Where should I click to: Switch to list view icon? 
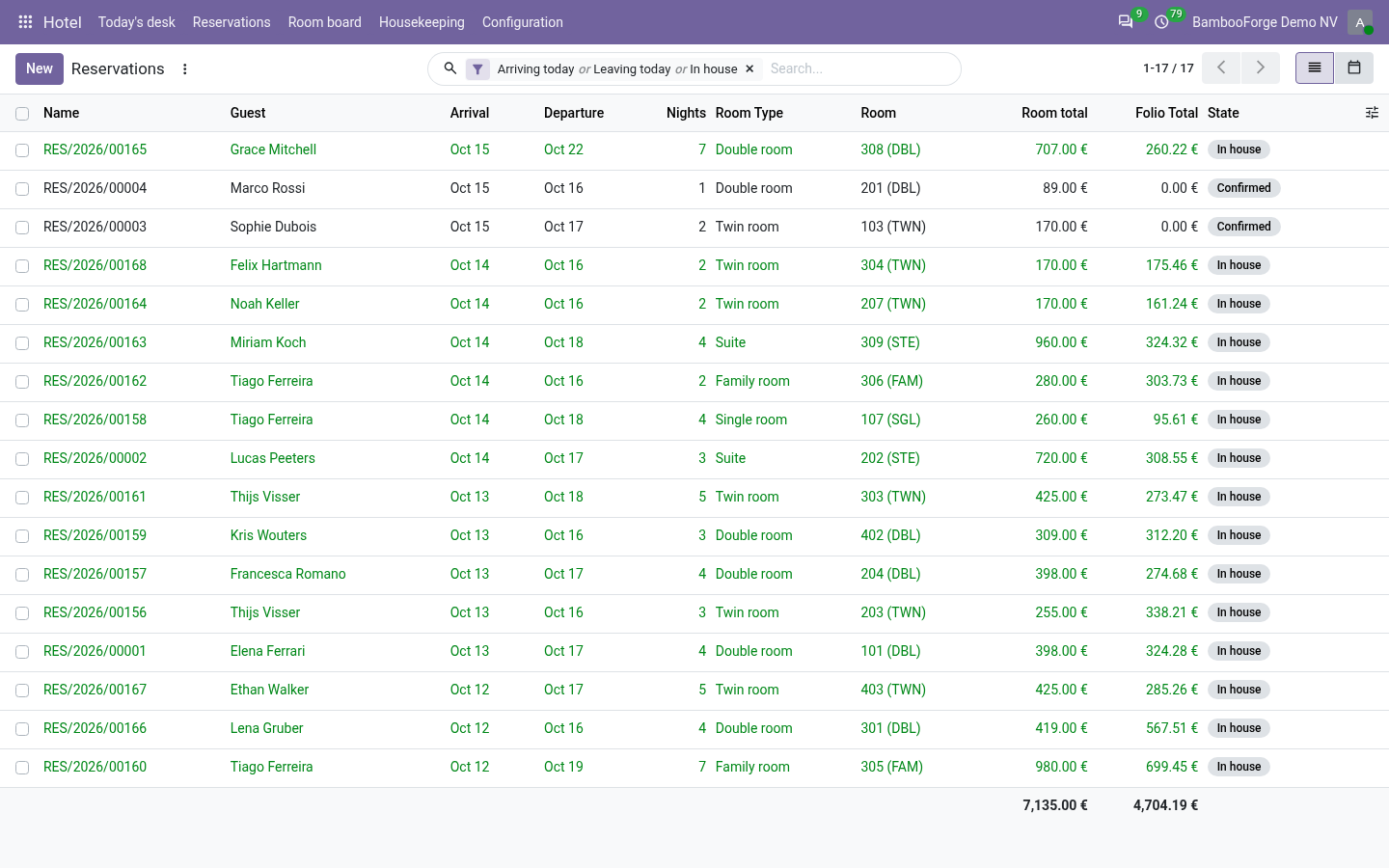click(1315, 68)
